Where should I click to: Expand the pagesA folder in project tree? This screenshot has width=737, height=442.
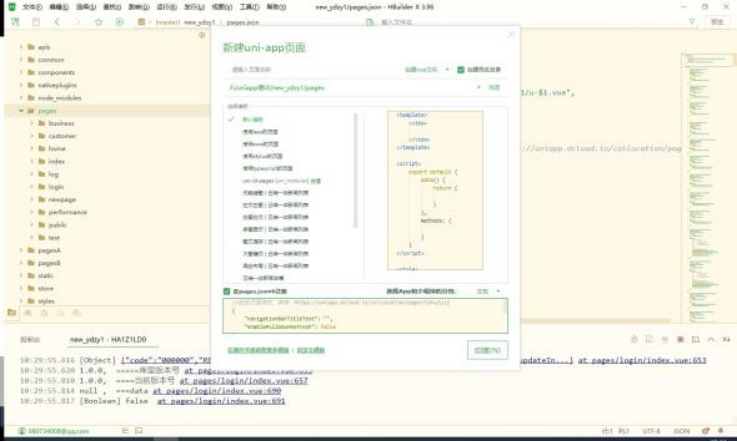[20, 250]
